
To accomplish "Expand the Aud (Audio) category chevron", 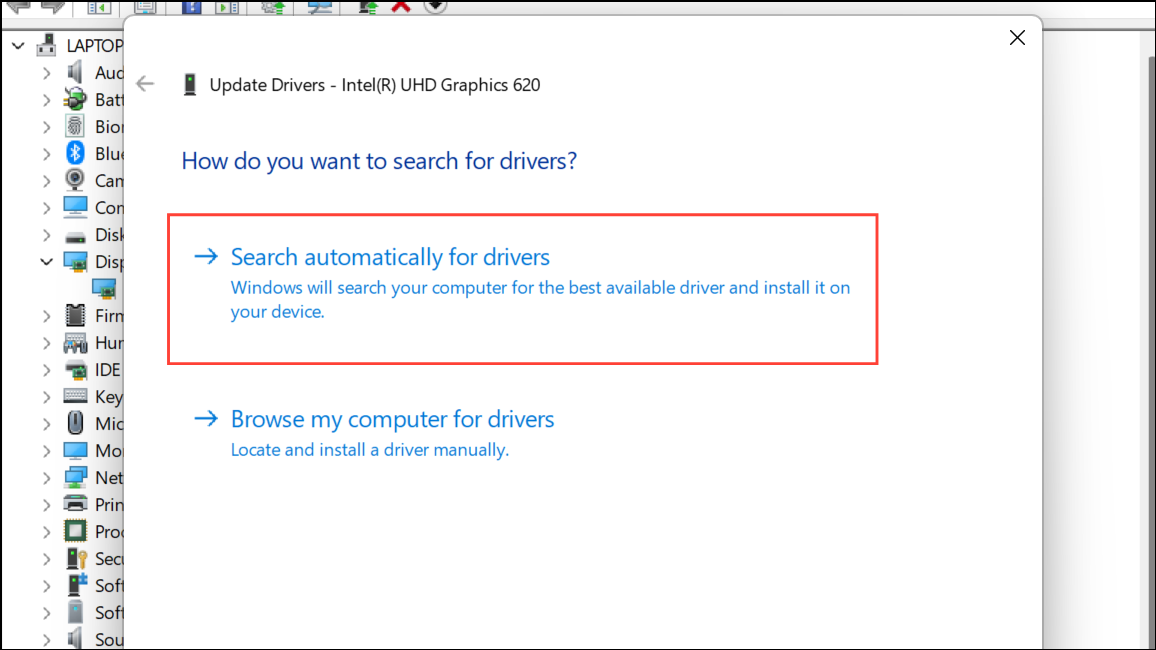I will [46, 73].
